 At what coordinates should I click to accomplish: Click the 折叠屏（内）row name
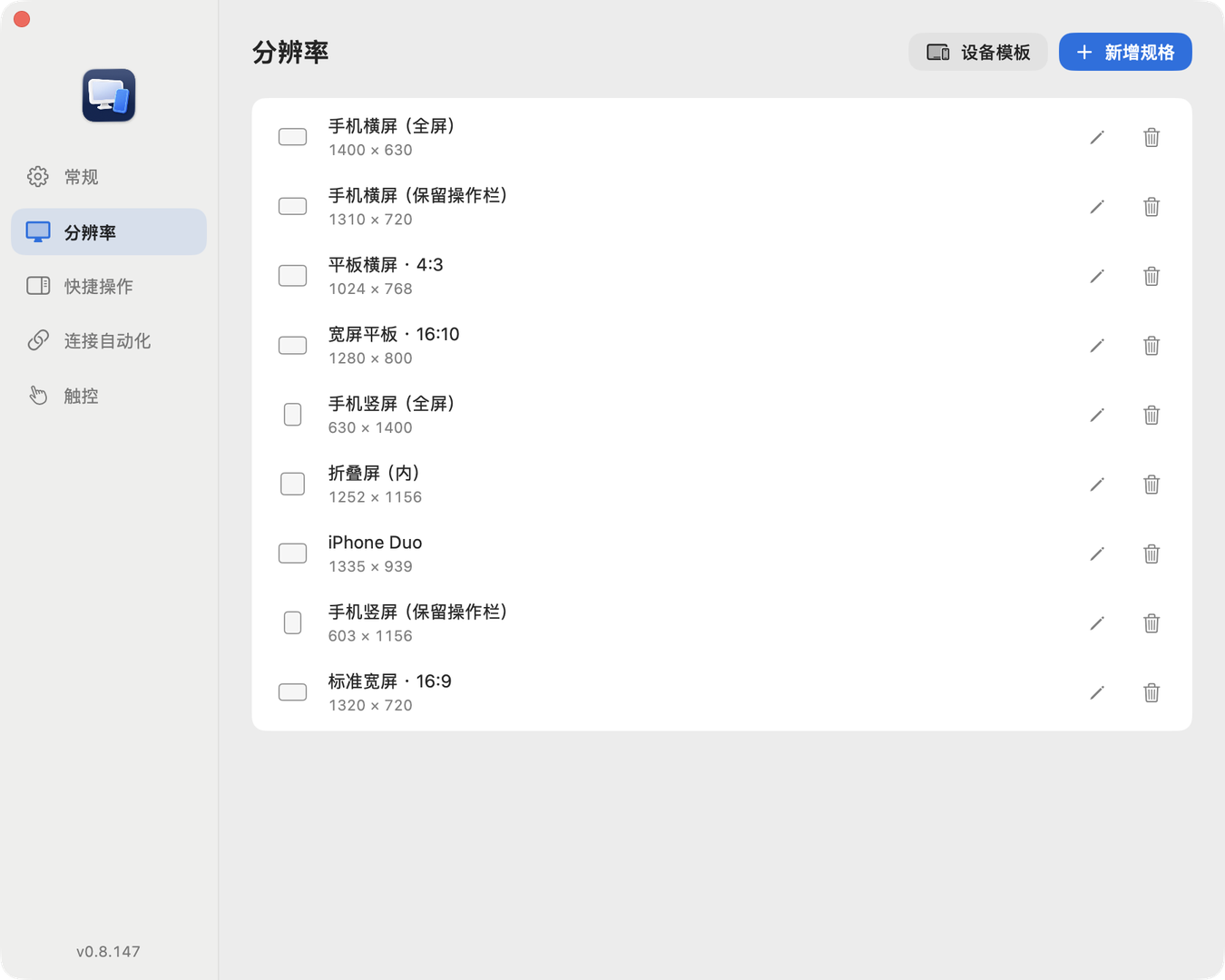pyautogui.click(x=375, y=473)
